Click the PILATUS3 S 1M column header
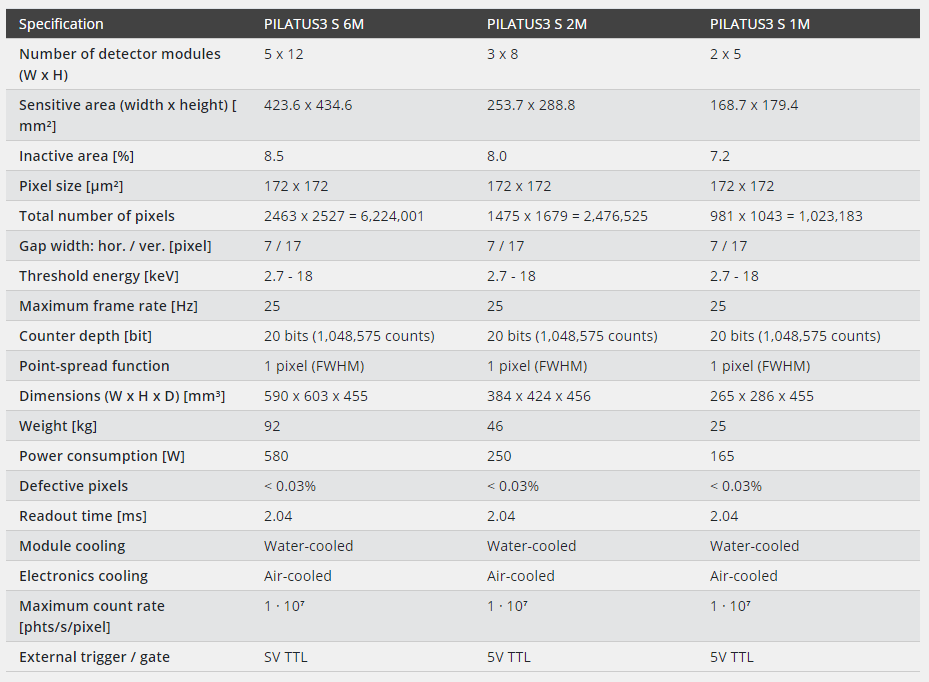 coord(760,24)
